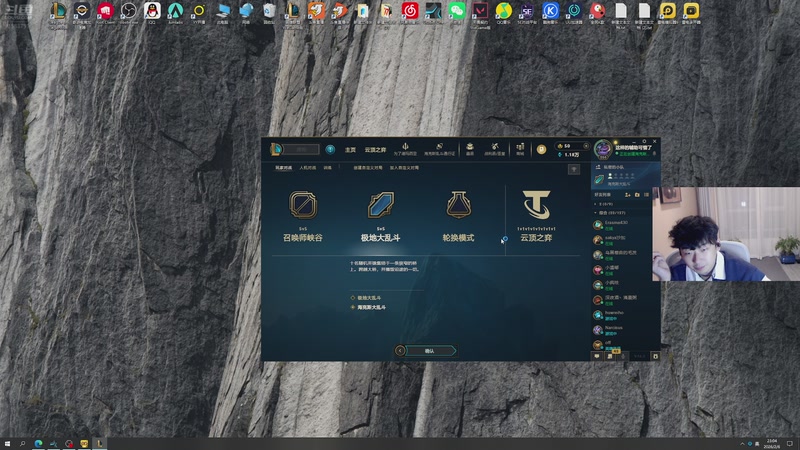
Task: Open the 加入自定义对局 tab
Action: [x=405, y=168]
